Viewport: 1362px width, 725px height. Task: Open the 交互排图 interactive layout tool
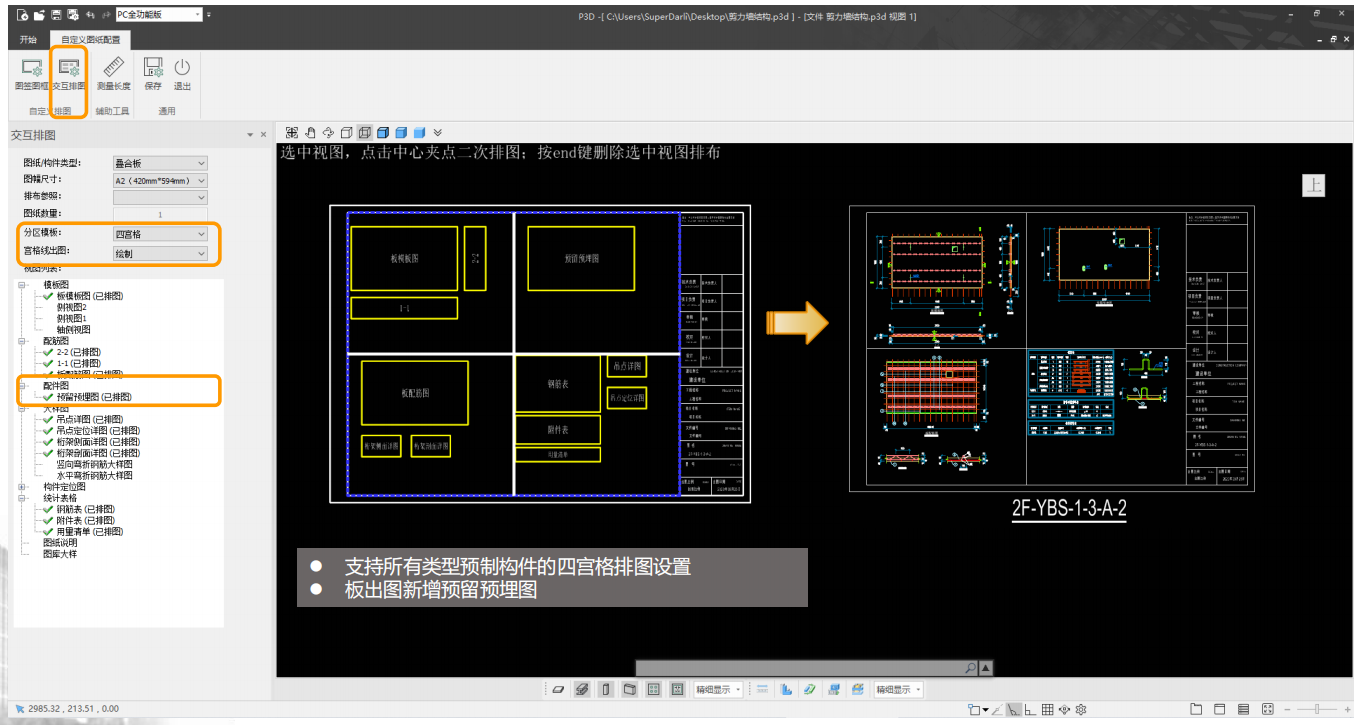69,73
